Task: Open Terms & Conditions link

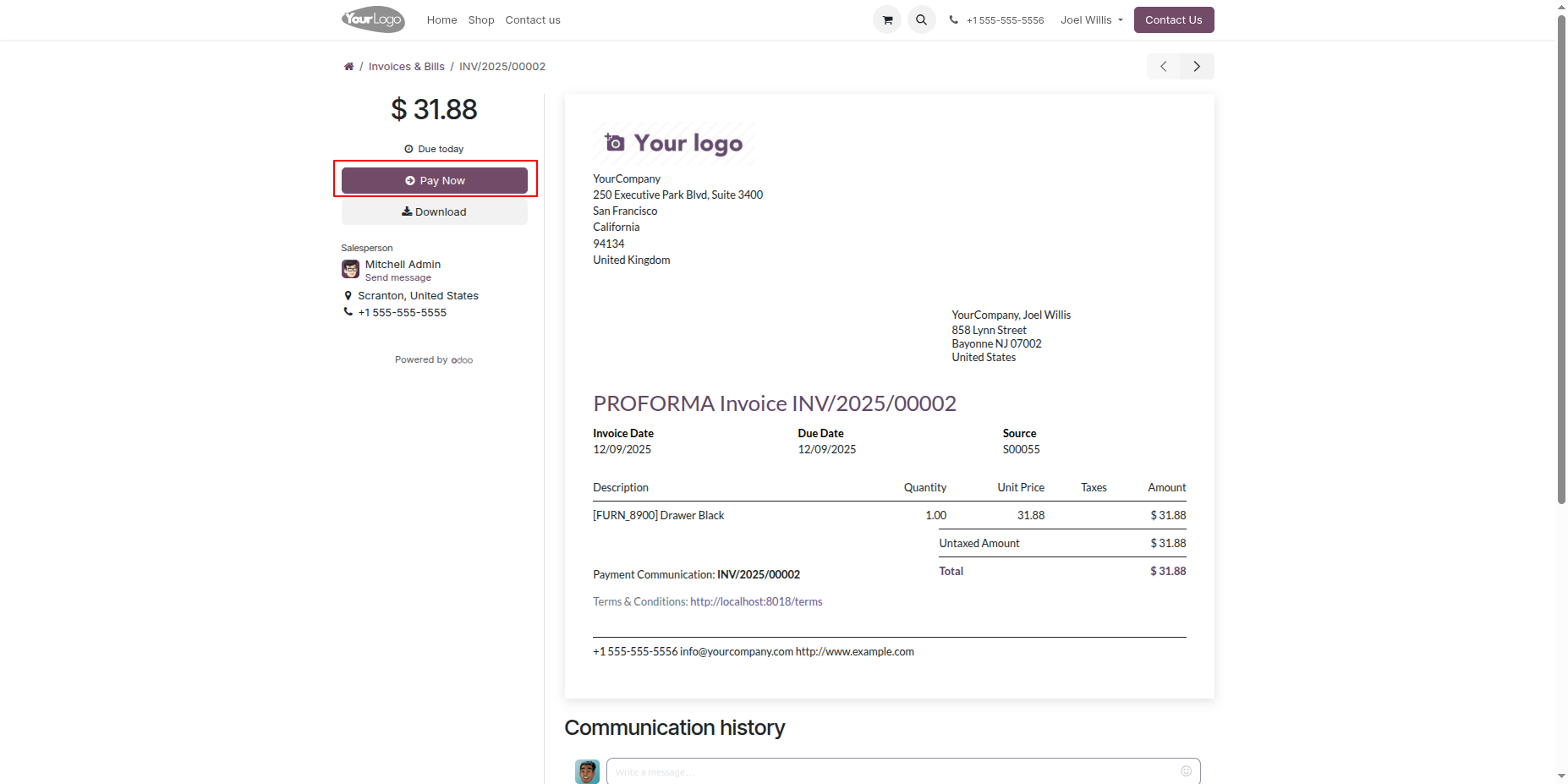Action: pyautogui.click(x=755, y=601)
